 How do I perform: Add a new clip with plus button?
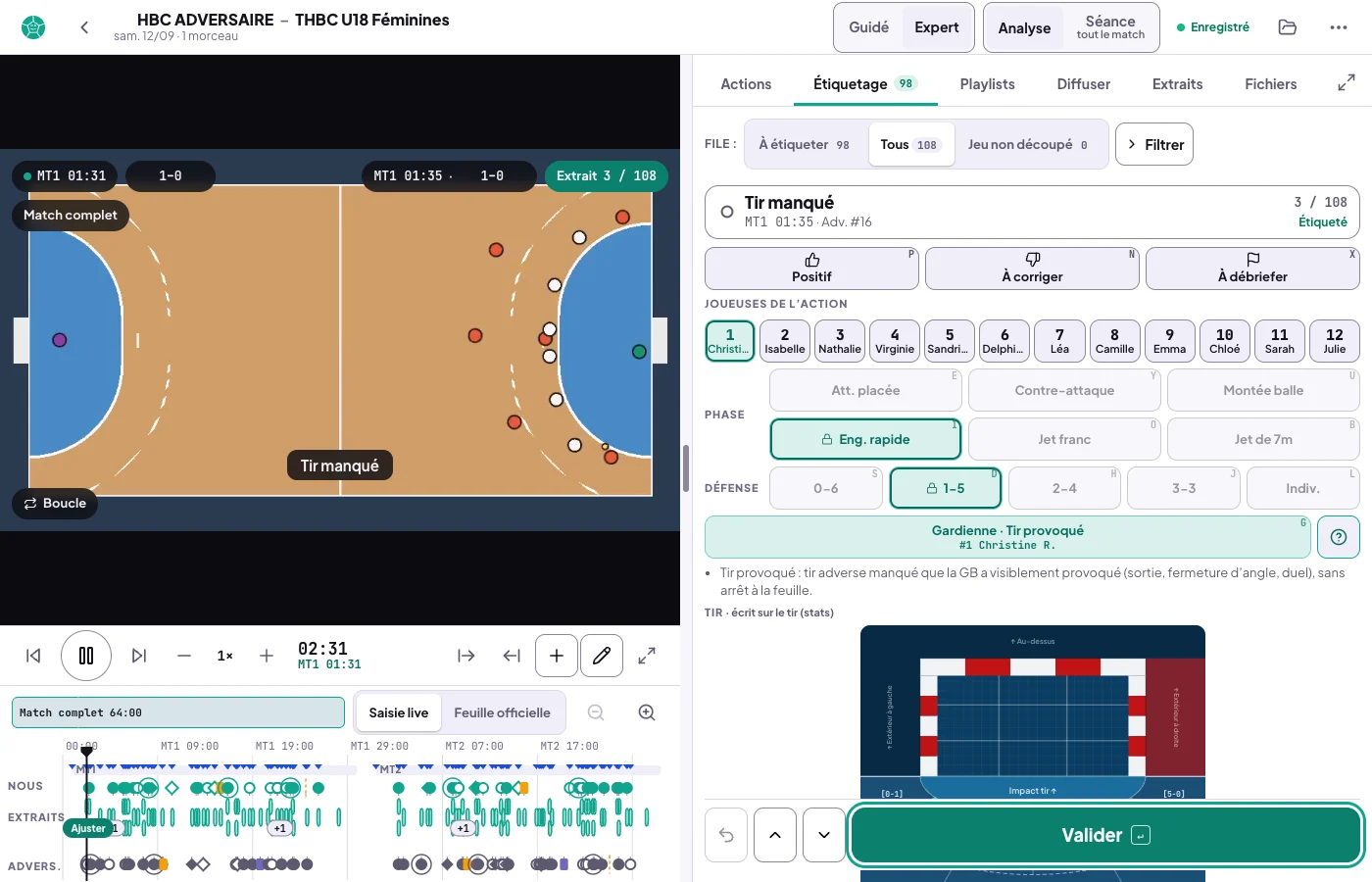click(x=557, y=656)
